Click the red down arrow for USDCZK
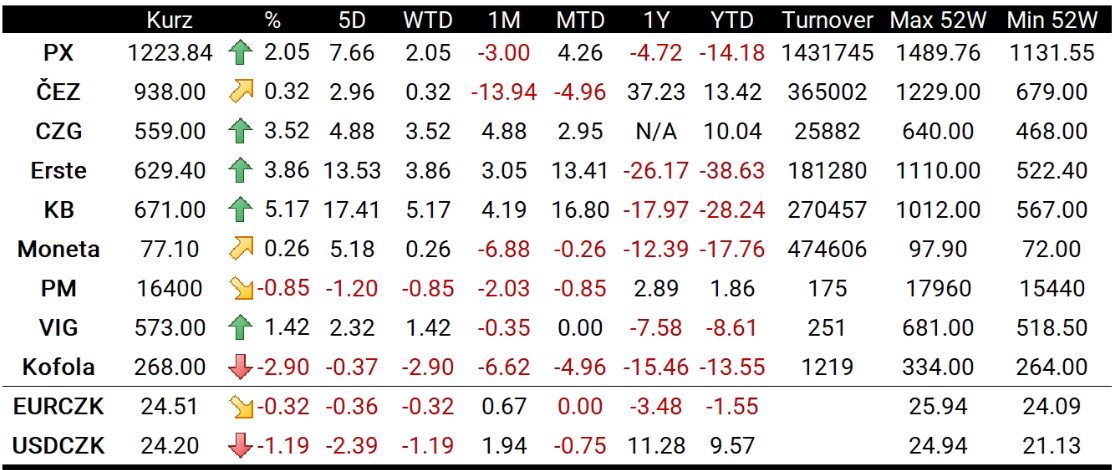The height and width of the screenshot is (470, 1119). click(x=241, y=446)
